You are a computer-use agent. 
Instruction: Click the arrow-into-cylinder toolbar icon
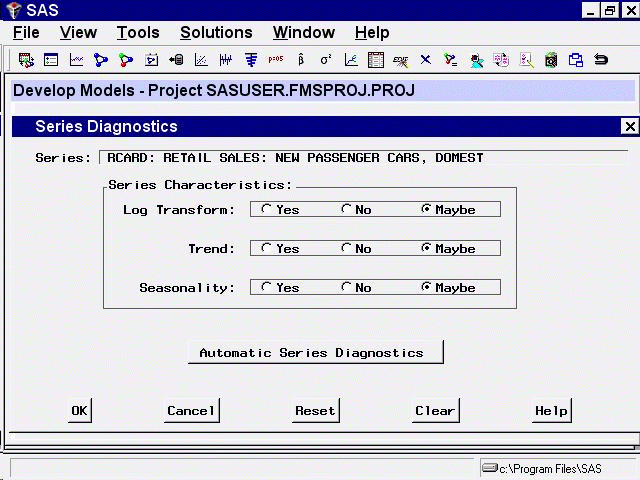click(176, 60)
